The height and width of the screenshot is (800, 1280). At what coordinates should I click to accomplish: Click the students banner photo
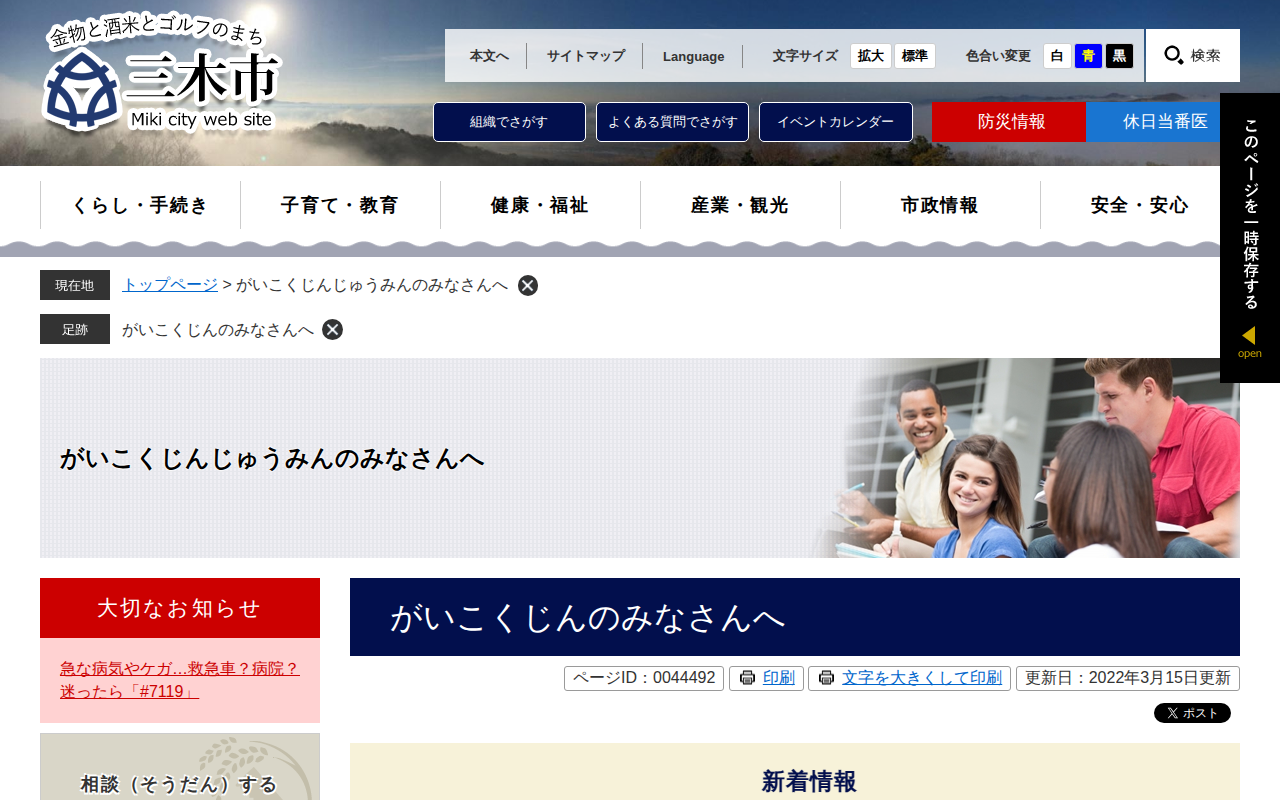point(1030,458)
